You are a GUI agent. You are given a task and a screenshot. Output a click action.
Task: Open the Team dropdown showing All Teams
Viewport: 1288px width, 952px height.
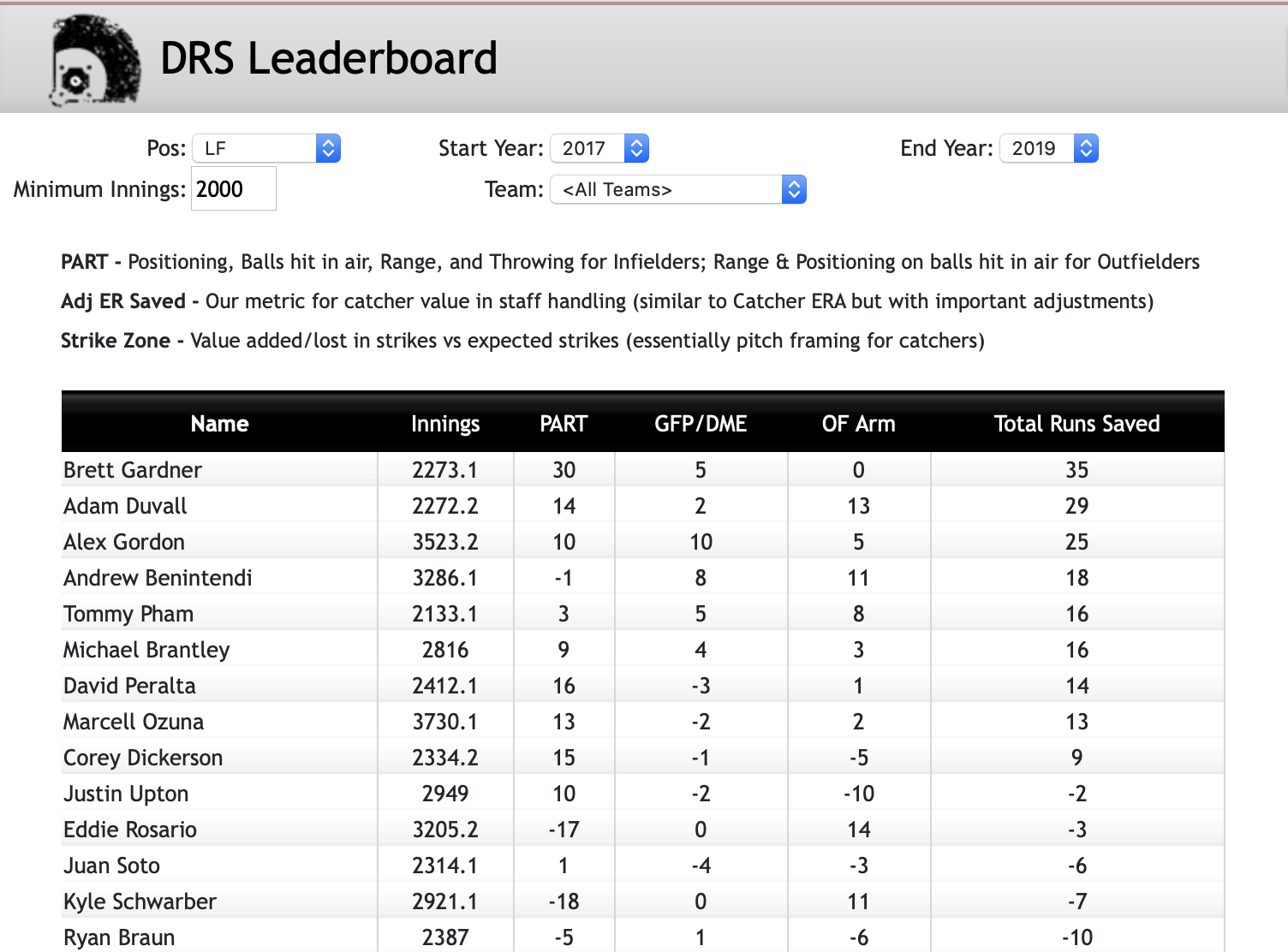678,190
